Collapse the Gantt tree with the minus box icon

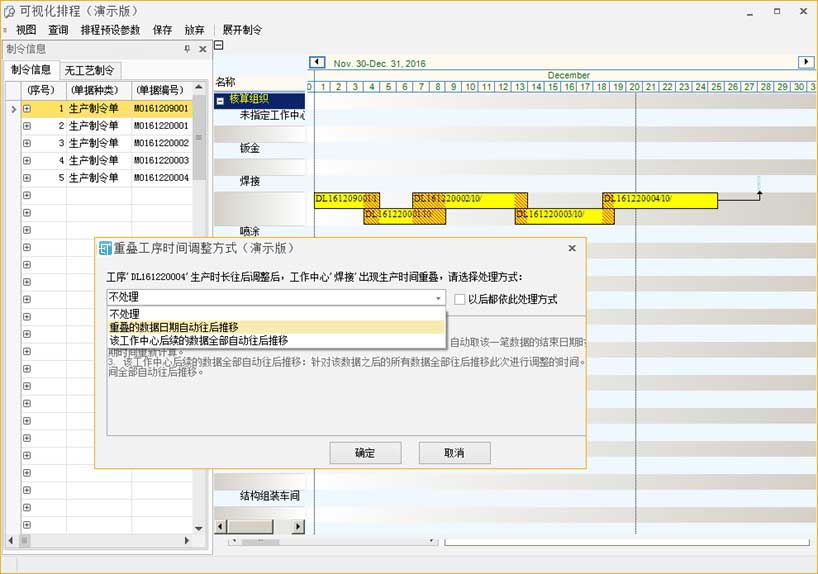[x=219, y=45]
